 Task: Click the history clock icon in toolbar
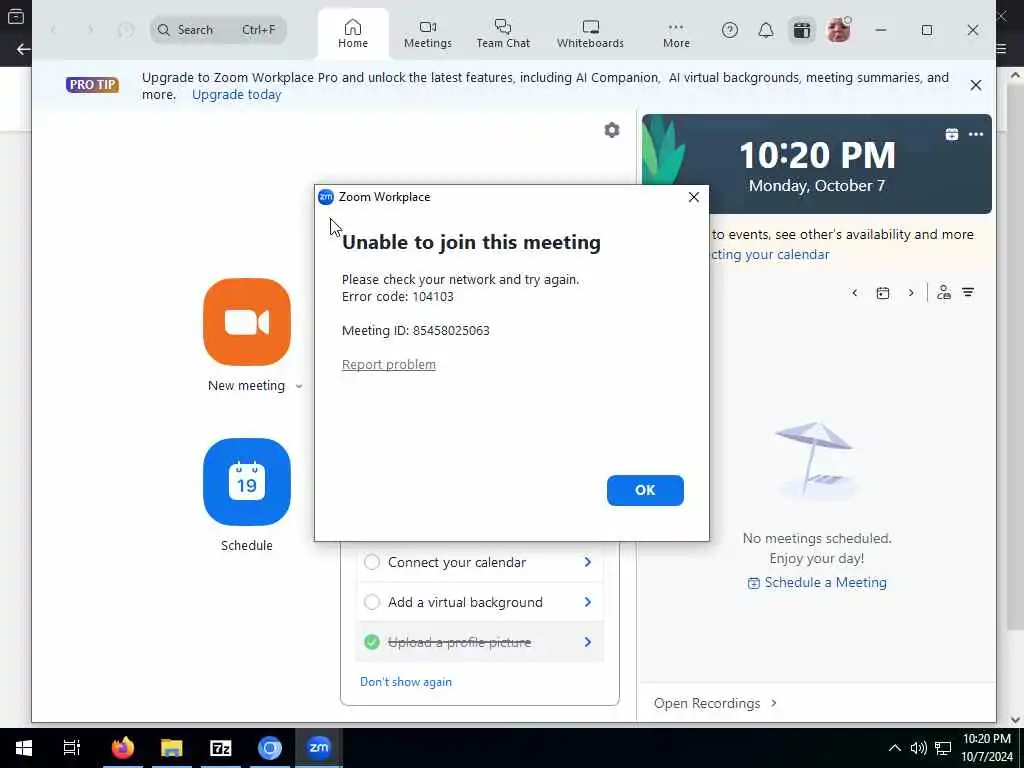[x=126, y=30]
